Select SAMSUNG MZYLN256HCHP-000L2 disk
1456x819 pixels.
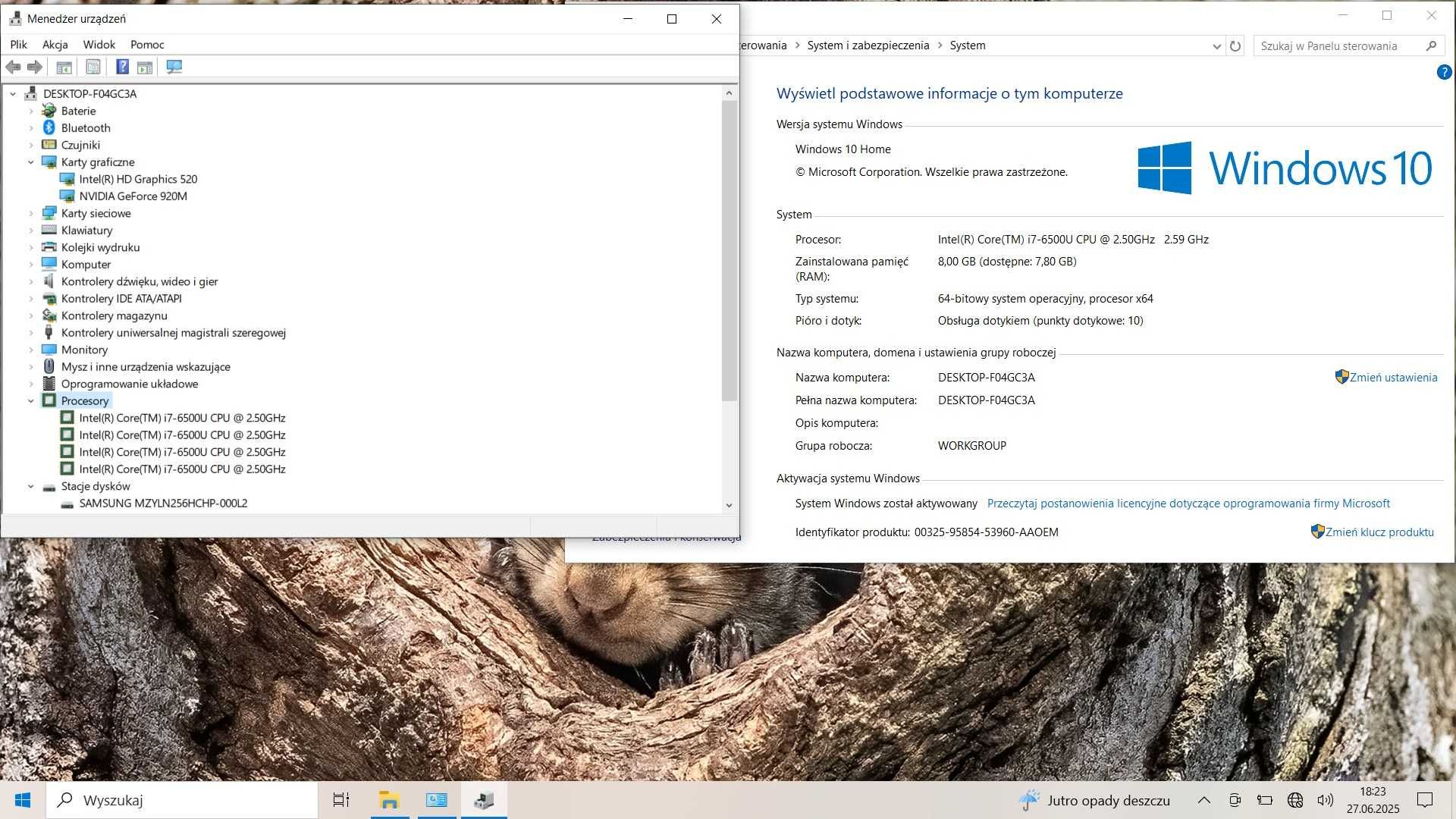163,504
